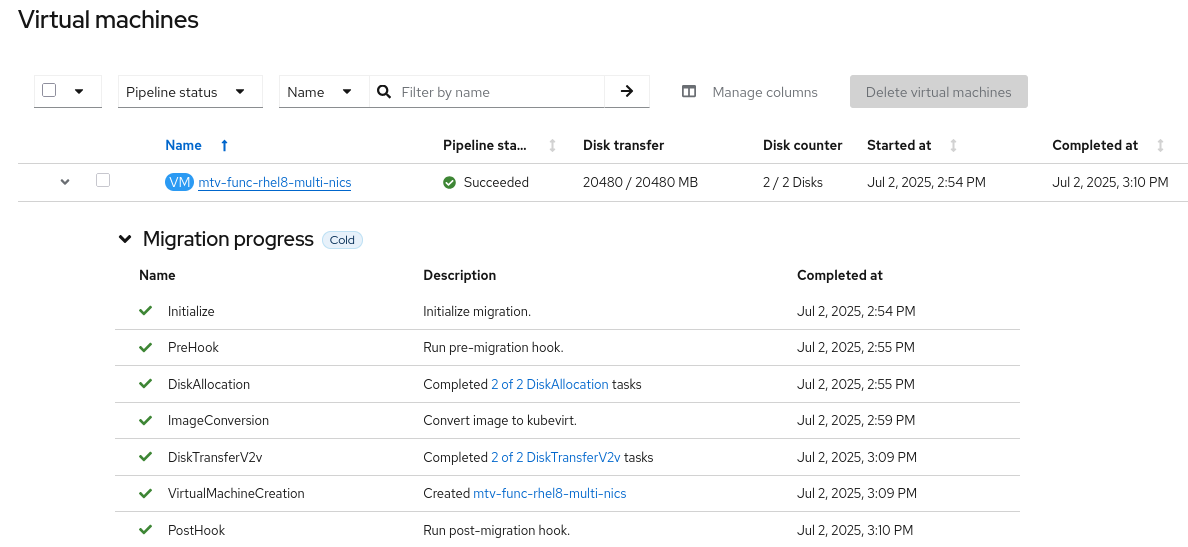Collapse the Migration progress section

[x=125, y=240]
